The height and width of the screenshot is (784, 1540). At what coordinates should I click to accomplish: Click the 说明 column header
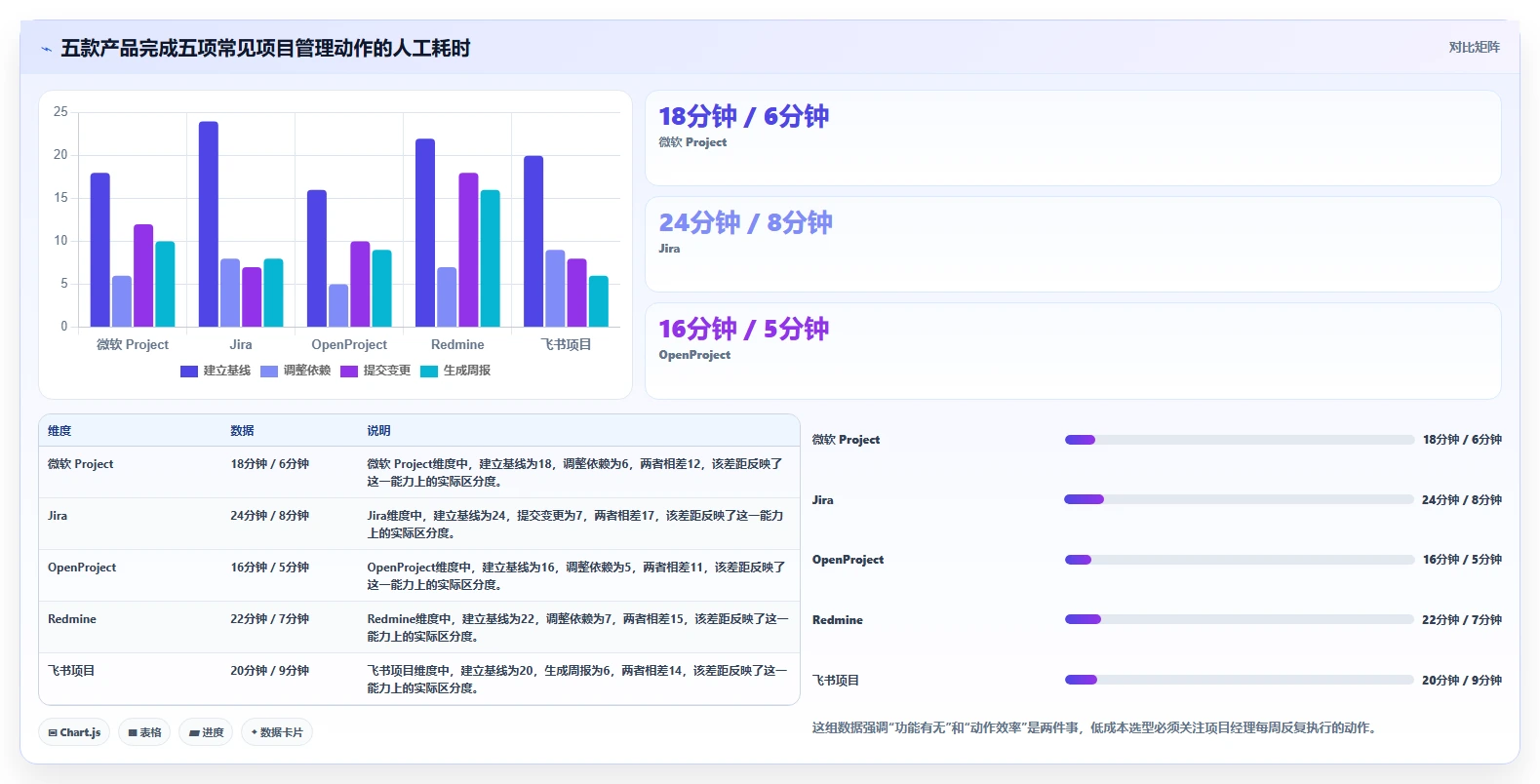tap(378, 431)
